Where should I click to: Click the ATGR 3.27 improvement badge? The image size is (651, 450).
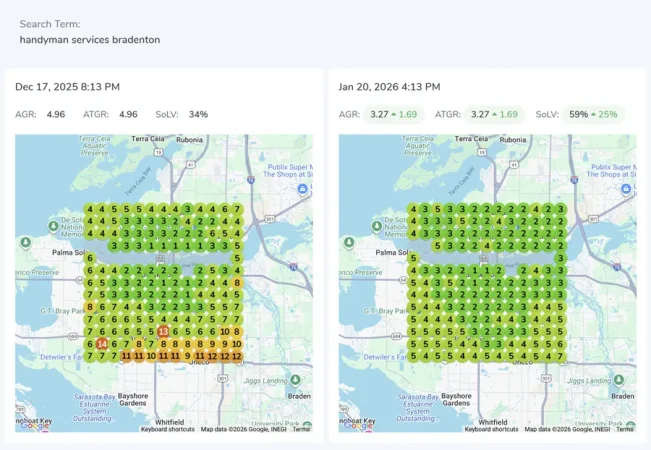click(x=495, y=115)
